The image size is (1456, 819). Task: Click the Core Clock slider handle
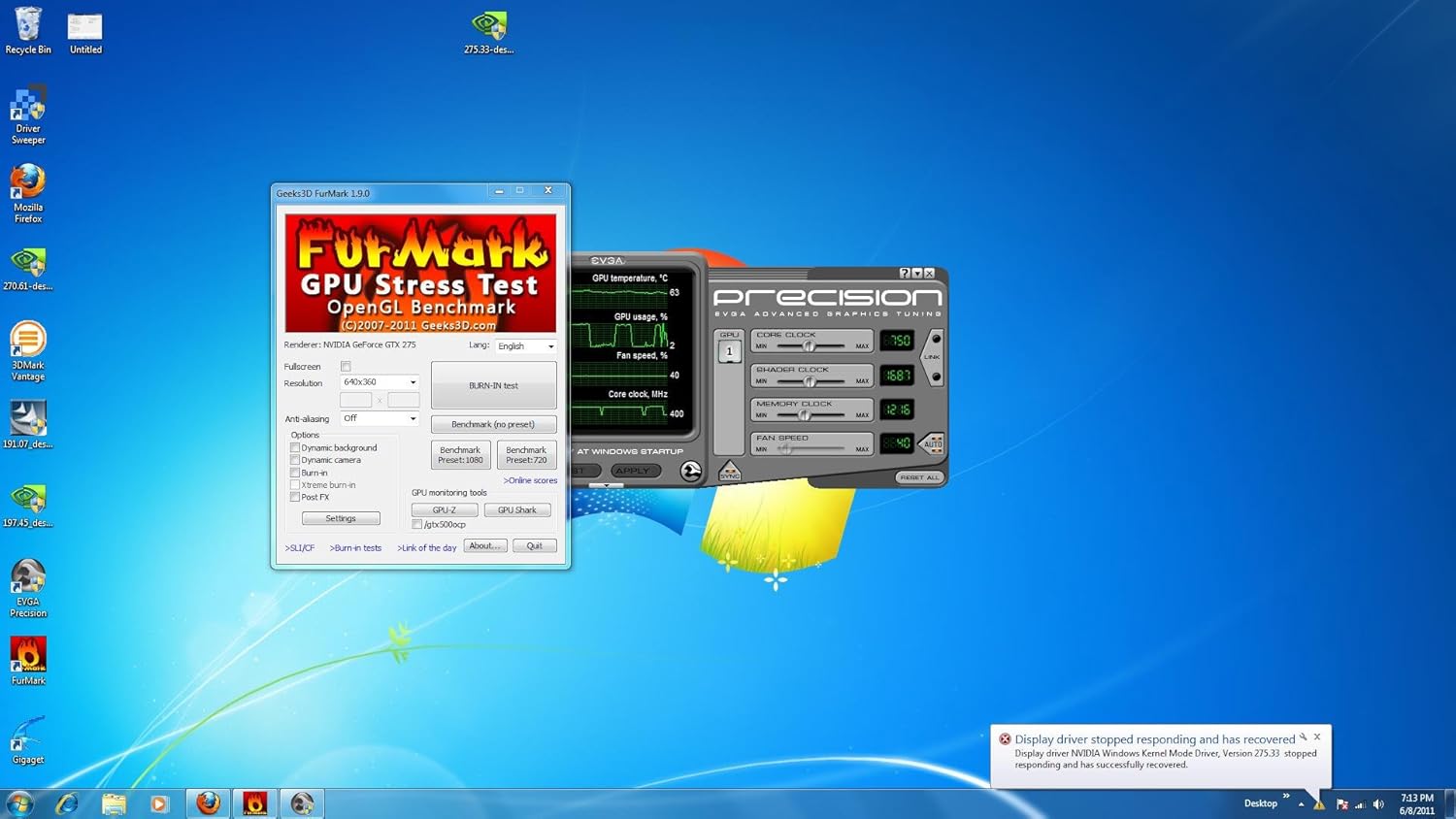click(x=809, y=346)
